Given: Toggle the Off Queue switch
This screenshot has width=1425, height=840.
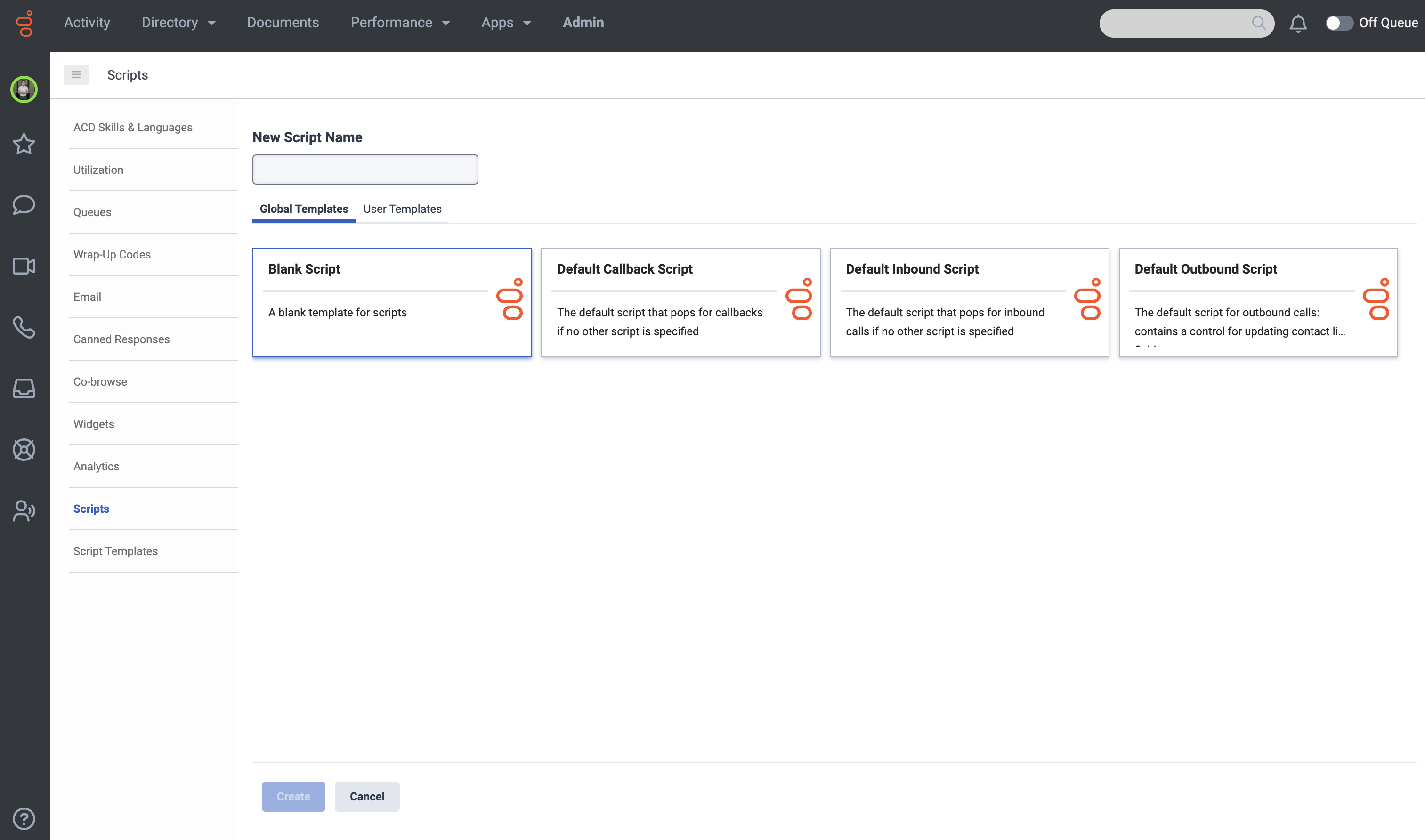Looking at the screenshot, I should click(x=1339, y=23).
